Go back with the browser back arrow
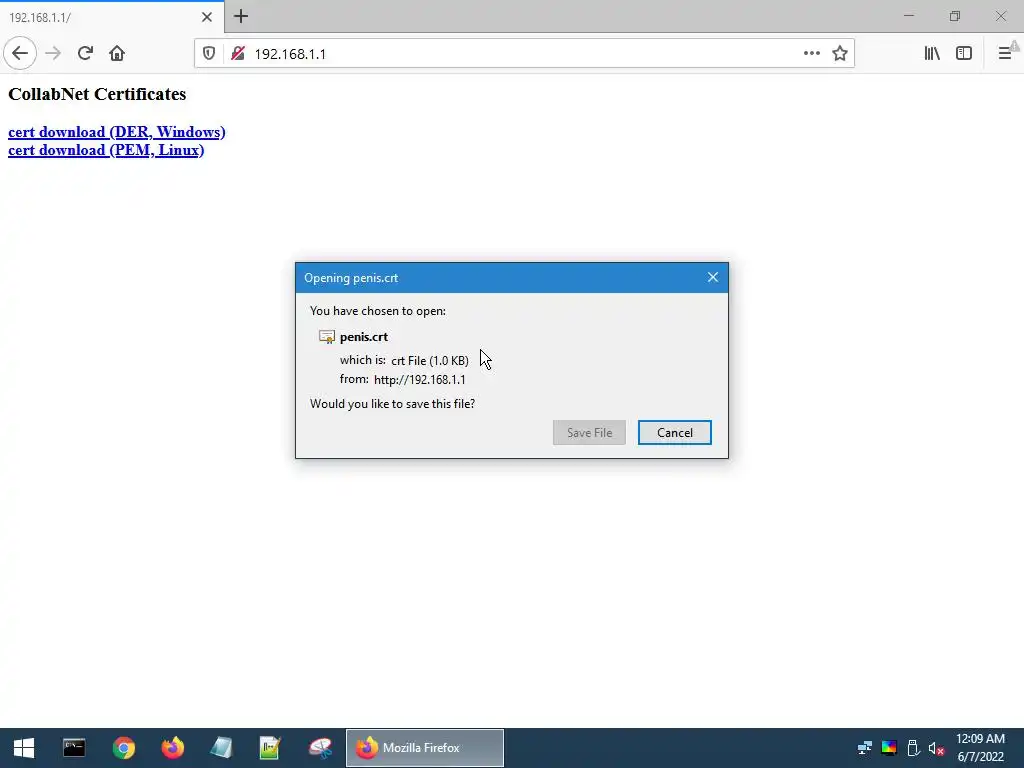1024x768 pixels. coord(20,54)
